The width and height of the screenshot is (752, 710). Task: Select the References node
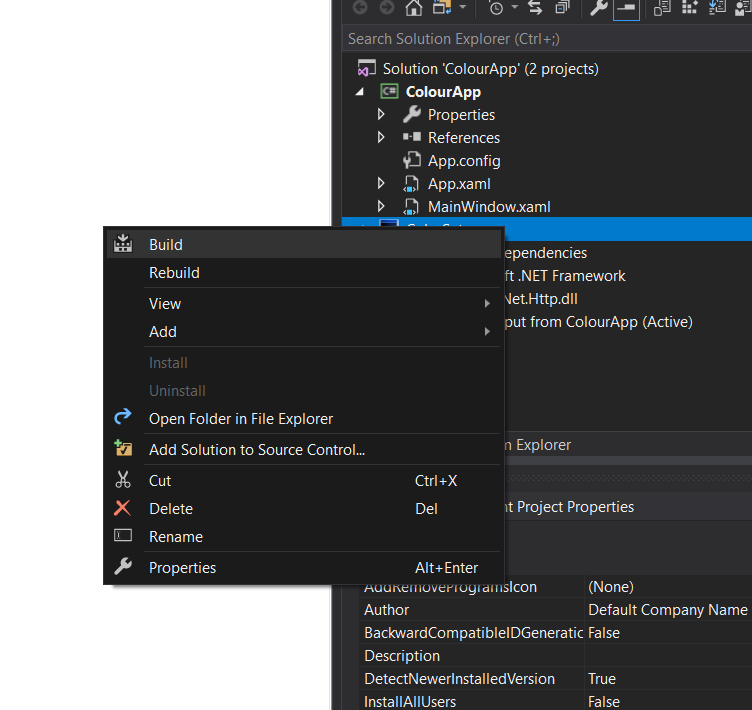[x=464, y=138]
